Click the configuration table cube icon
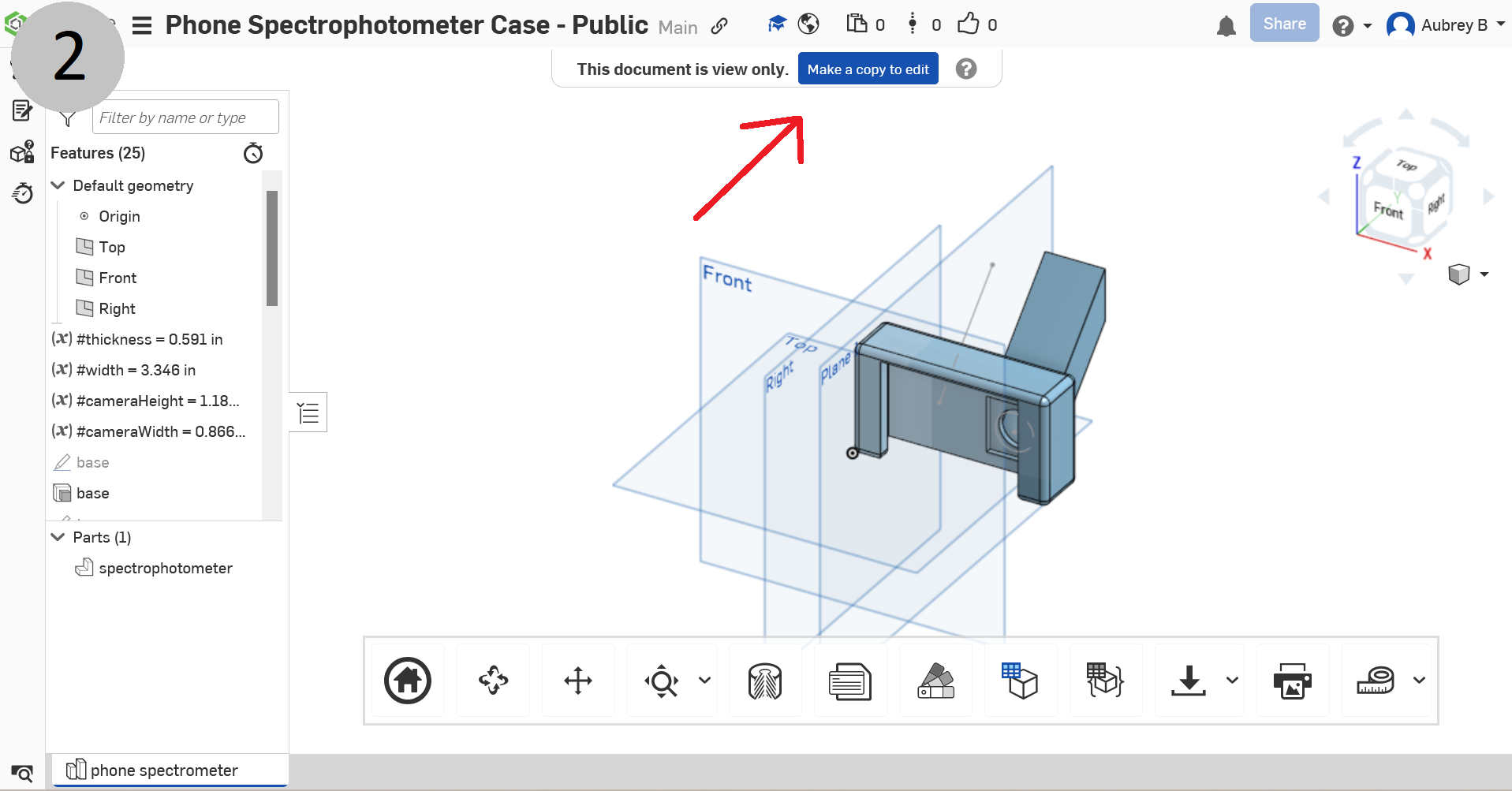The image size is (1512, 791). click(x=1020, y=681)
